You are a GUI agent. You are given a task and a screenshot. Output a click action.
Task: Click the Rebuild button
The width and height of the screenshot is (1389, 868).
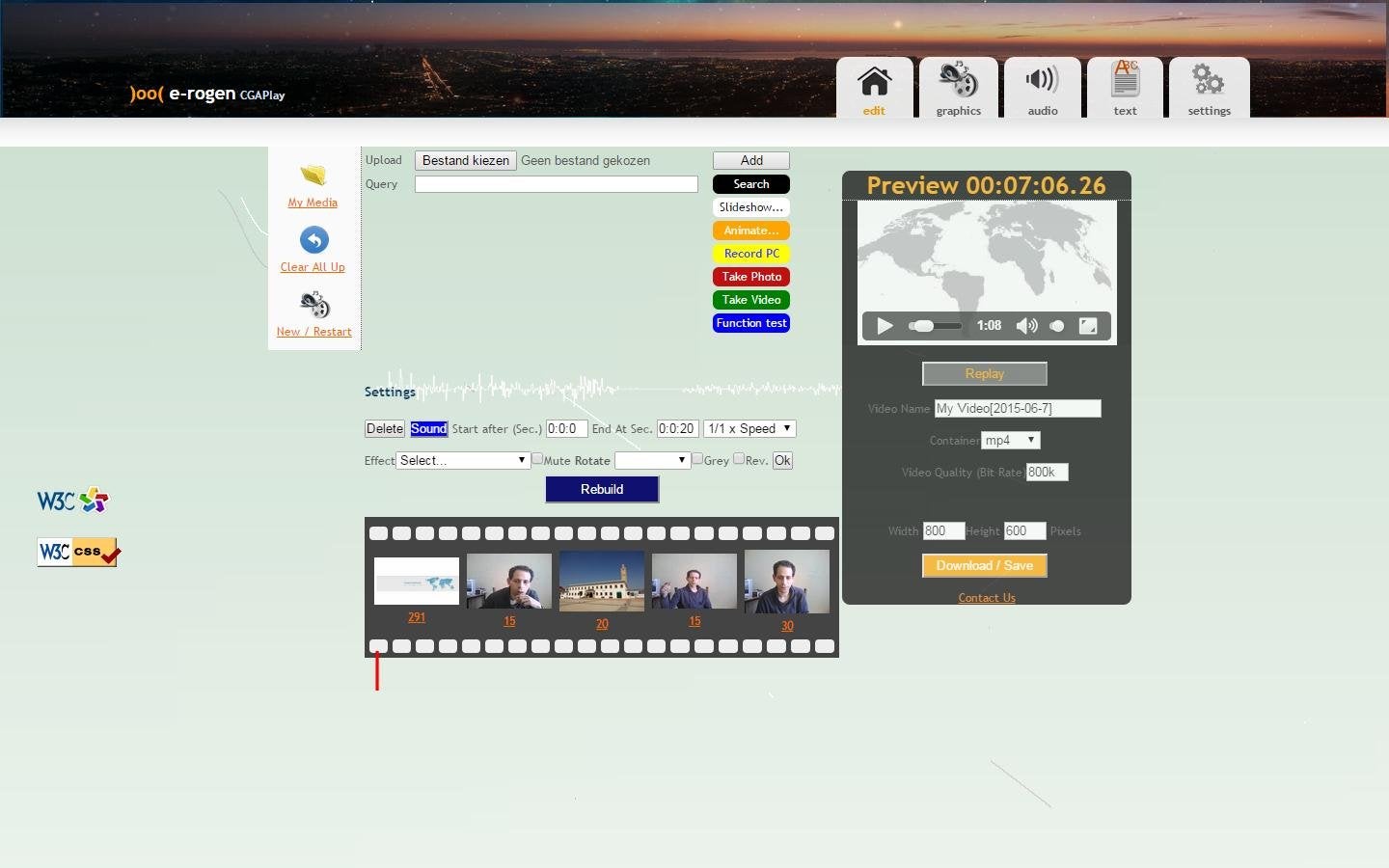tap(602, 489)
